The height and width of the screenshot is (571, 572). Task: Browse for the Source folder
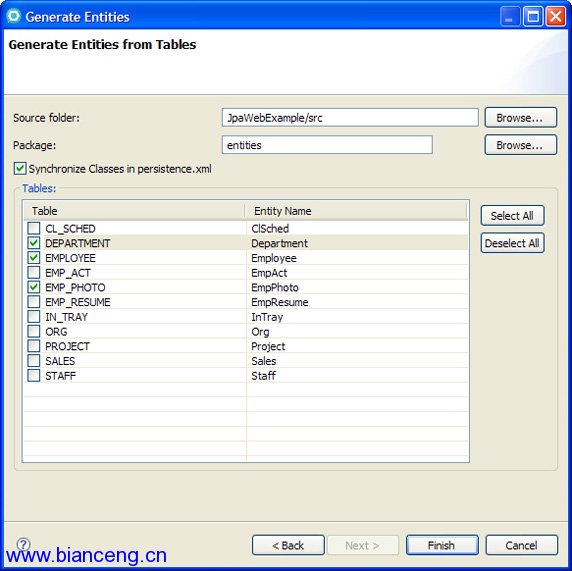tap(521, 117)
